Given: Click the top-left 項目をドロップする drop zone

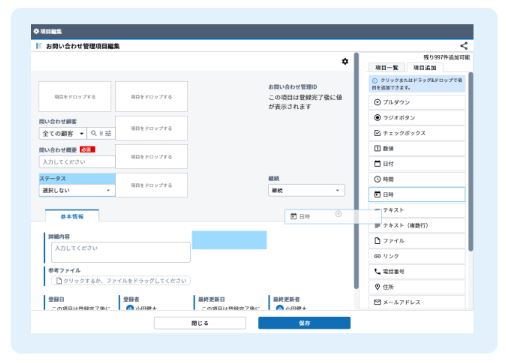Looking at the screenshot, I should click(x=75, y=97).
